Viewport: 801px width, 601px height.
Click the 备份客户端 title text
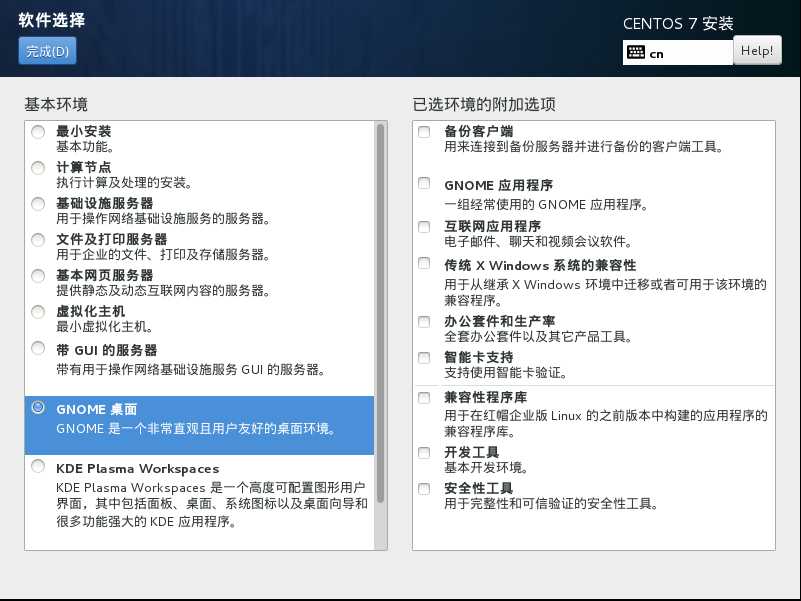(479, 131)
